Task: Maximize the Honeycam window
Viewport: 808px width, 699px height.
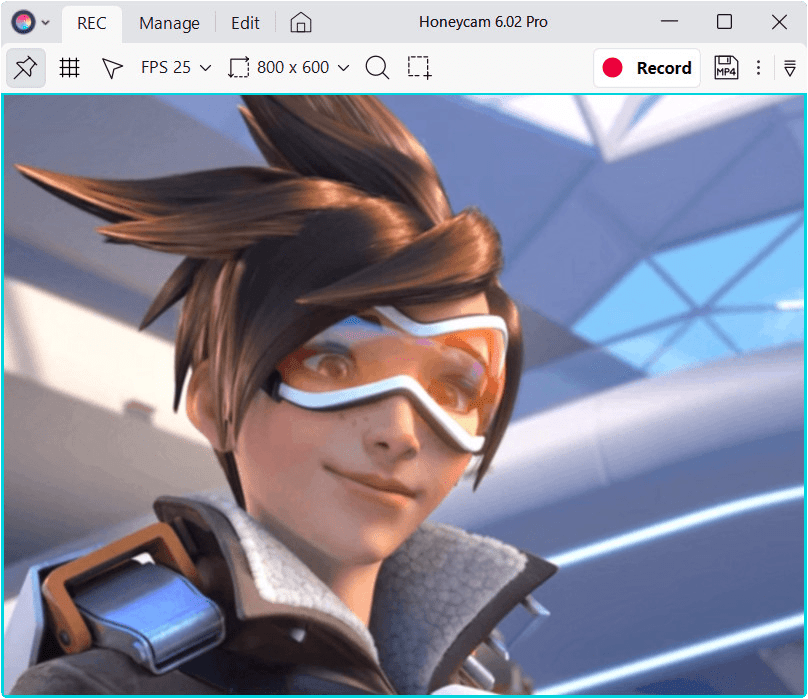Action: point(724,22)
